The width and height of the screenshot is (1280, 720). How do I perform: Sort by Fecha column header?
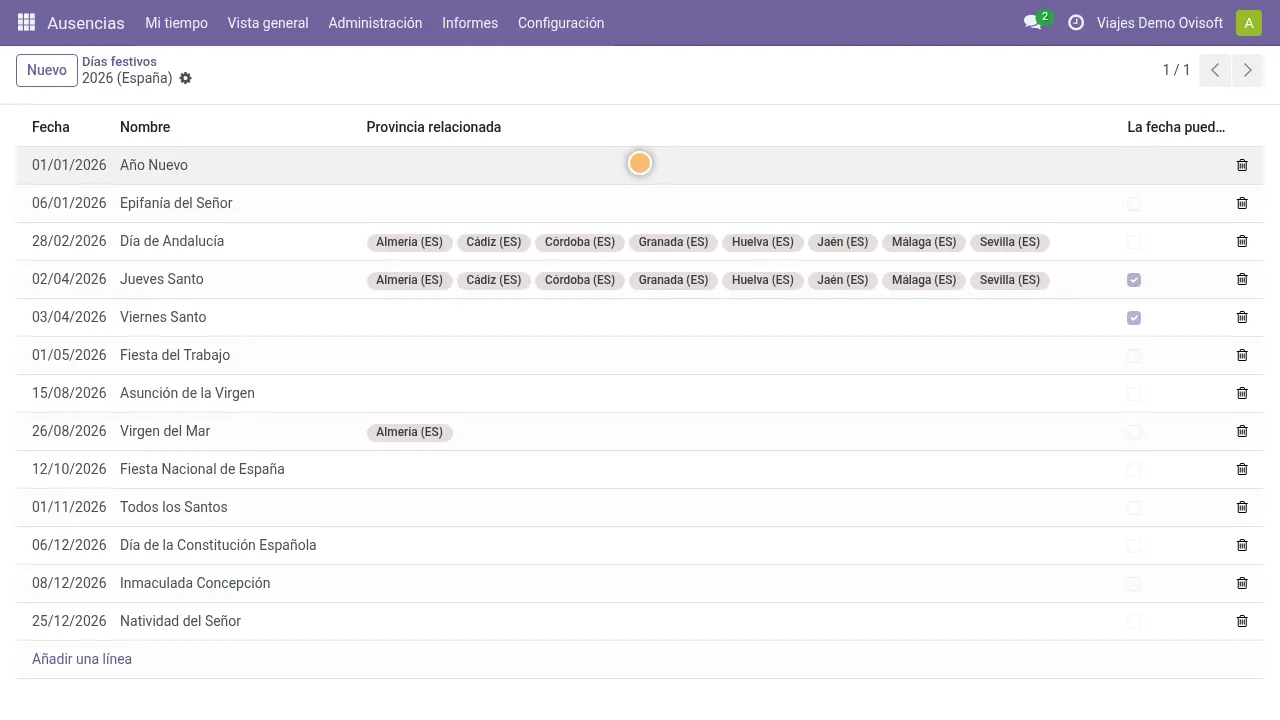51,127
